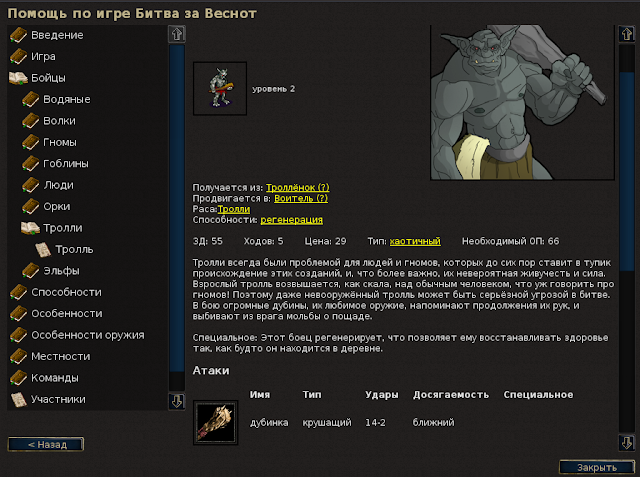Follow the Троллёнок (?) link

point(298,187)
